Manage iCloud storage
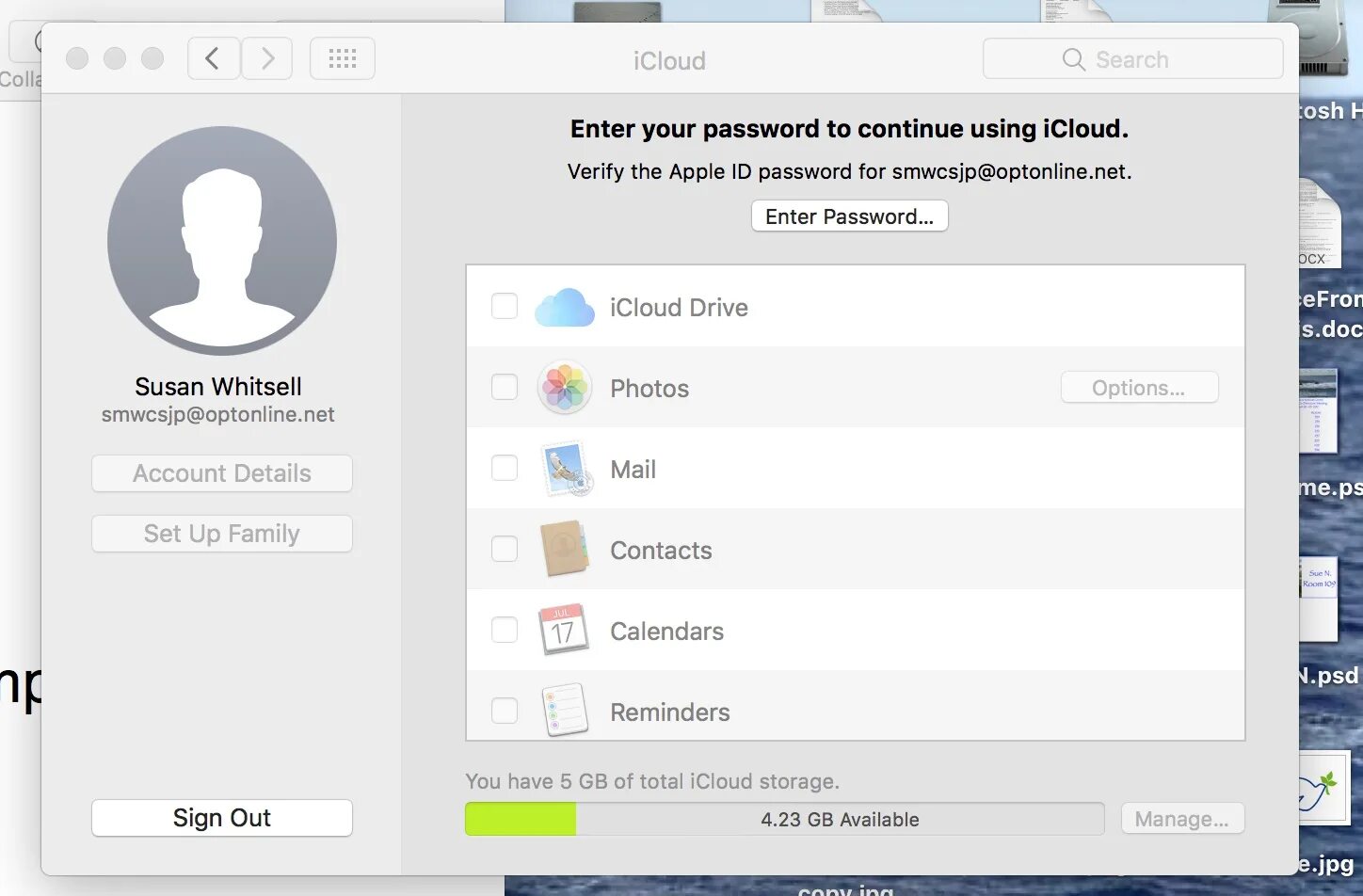The image size is (1363, 896). pos(1182,819)
